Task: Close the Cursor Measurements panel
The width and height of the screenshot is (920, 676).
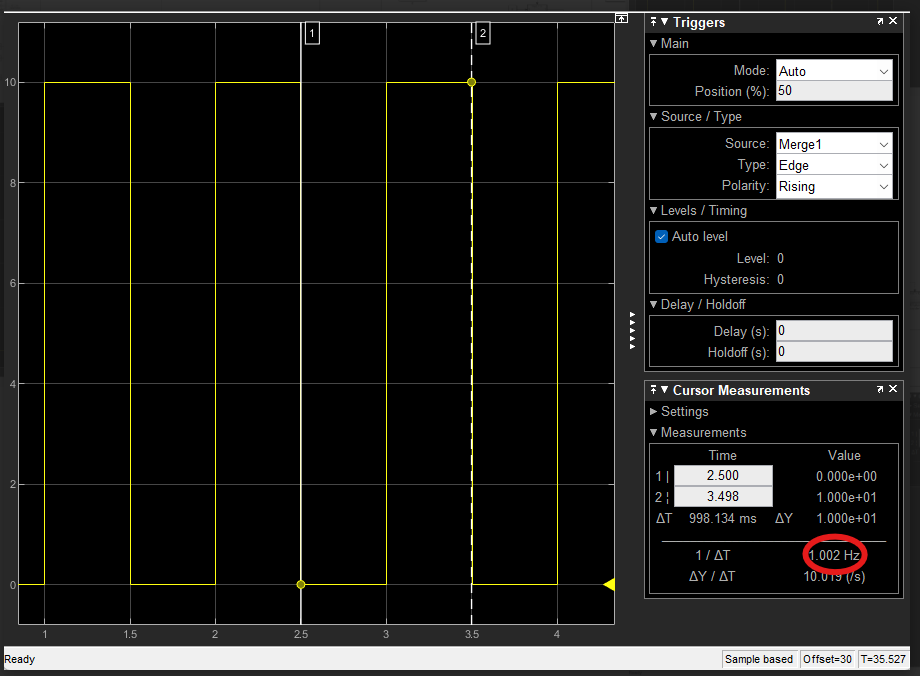Action: point(893,388)
